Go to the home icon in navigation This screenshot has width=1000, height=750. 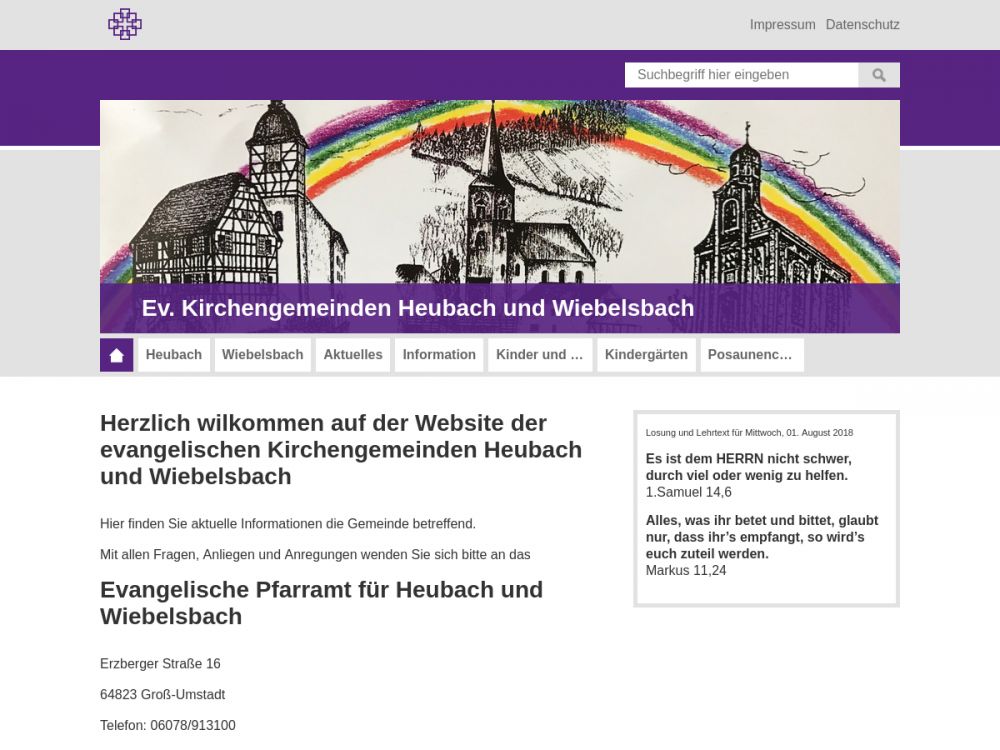click(x=116, y=355)
